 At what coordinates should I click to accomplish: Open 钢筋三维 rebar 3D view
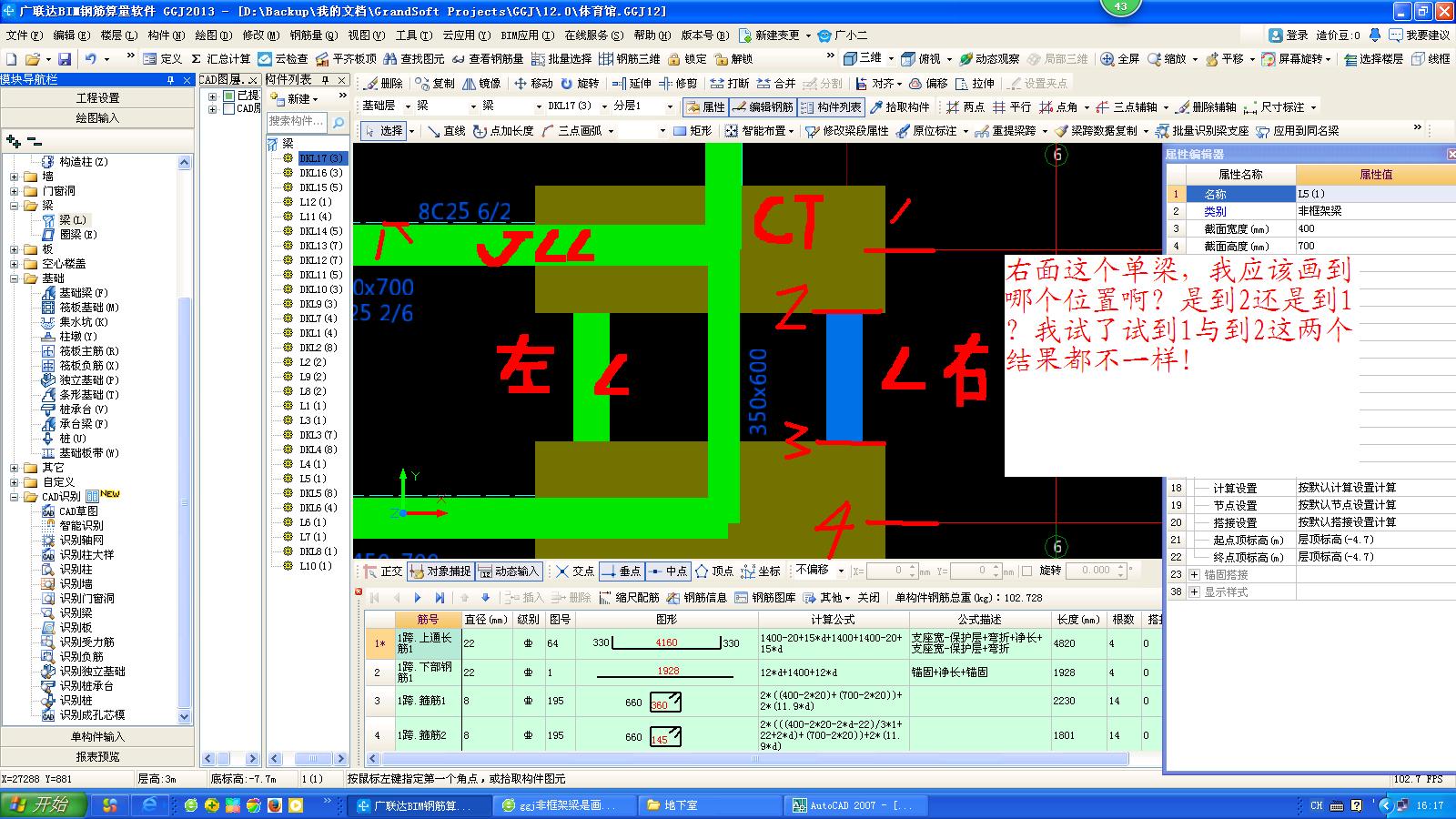point(630,58)
